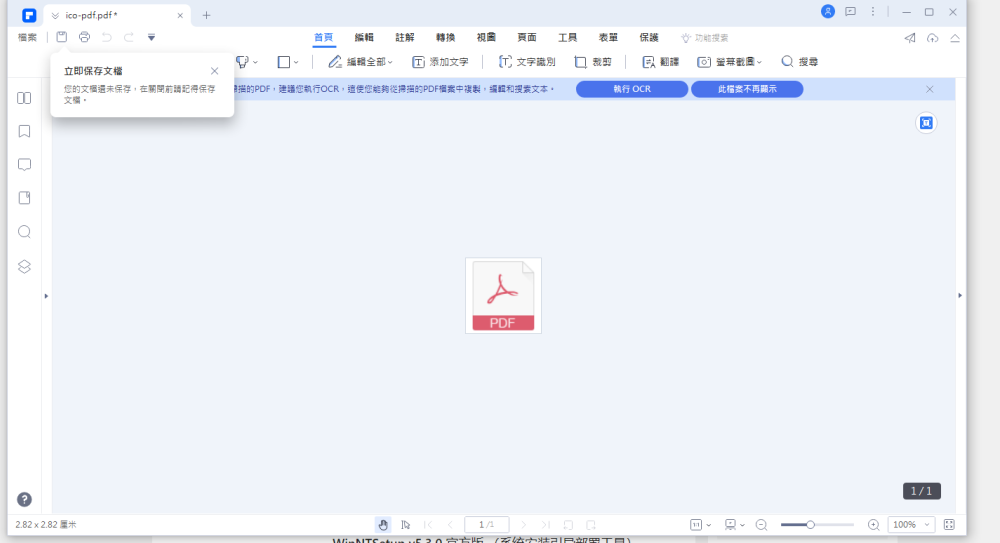Close the 立即保存文檔 tooltip popup
The height and width of the screenshot is (543, 1000).
click(x=214, y=71)
